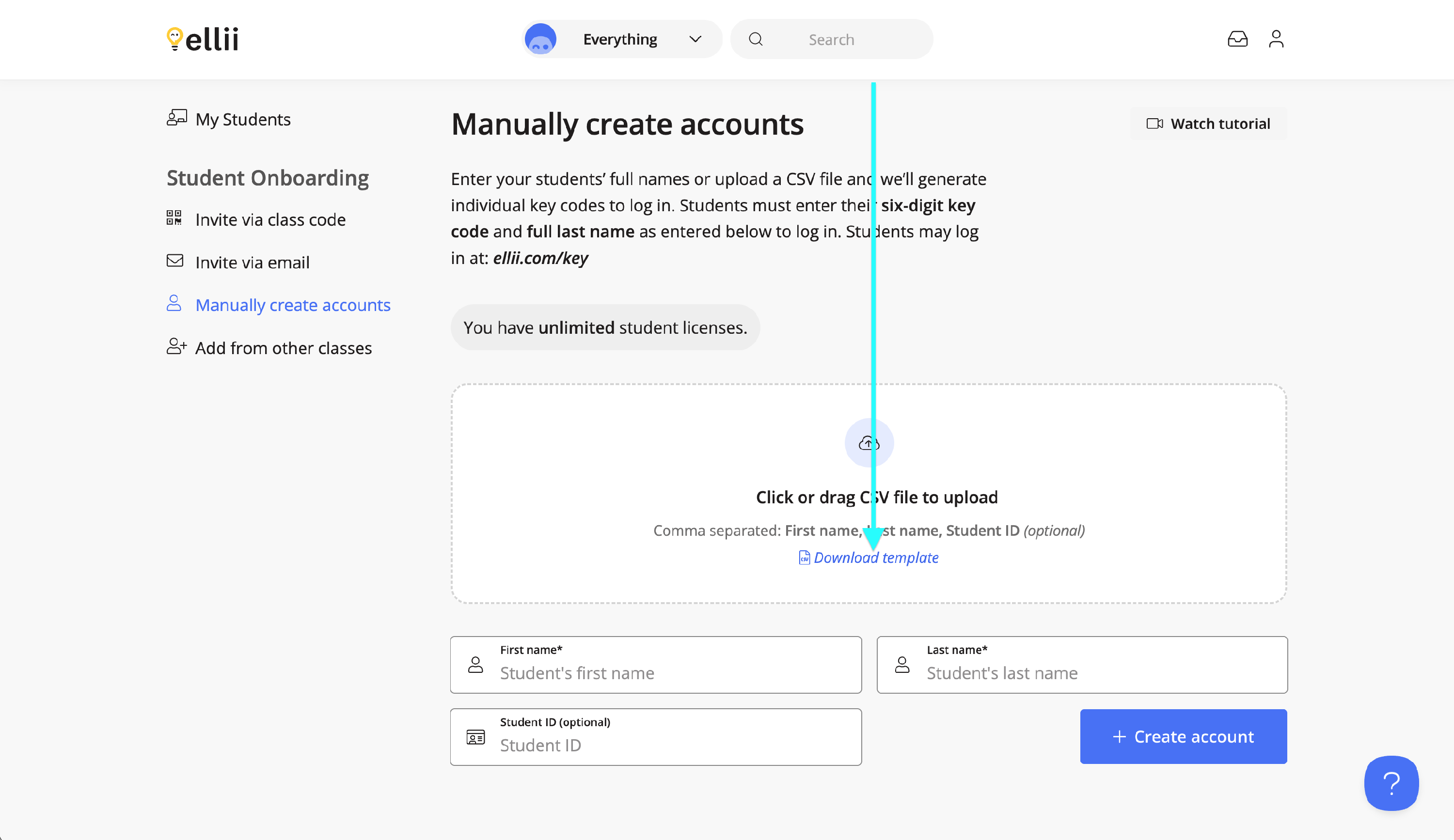Screen dimensions: 1454x840
Task: Click the blue avatar icon beside Everything
Action: pyautogui.click(x=540, y=39)
